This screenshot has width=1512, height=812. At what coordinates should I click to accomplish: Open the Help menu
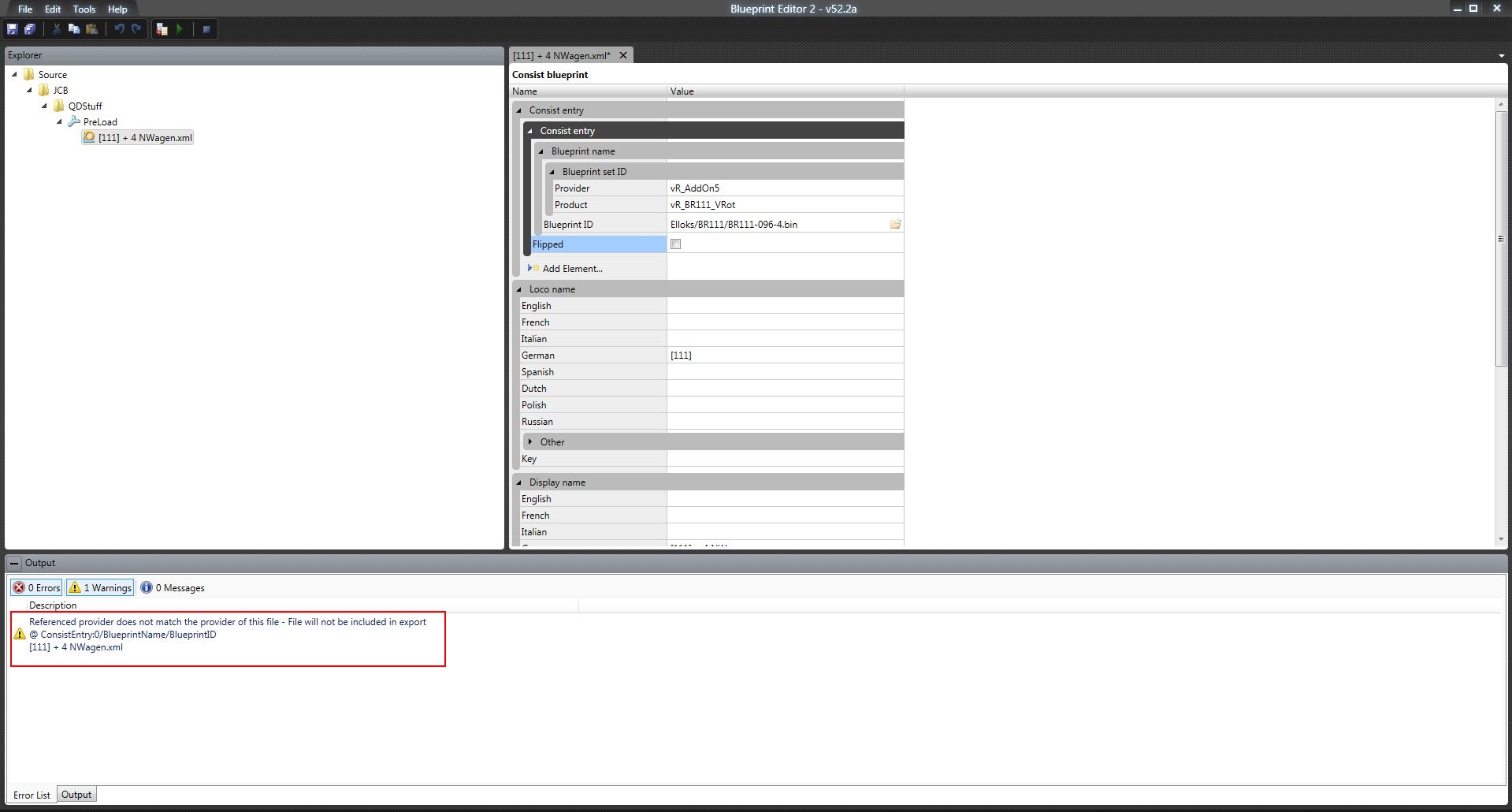(x=117, y=9)
